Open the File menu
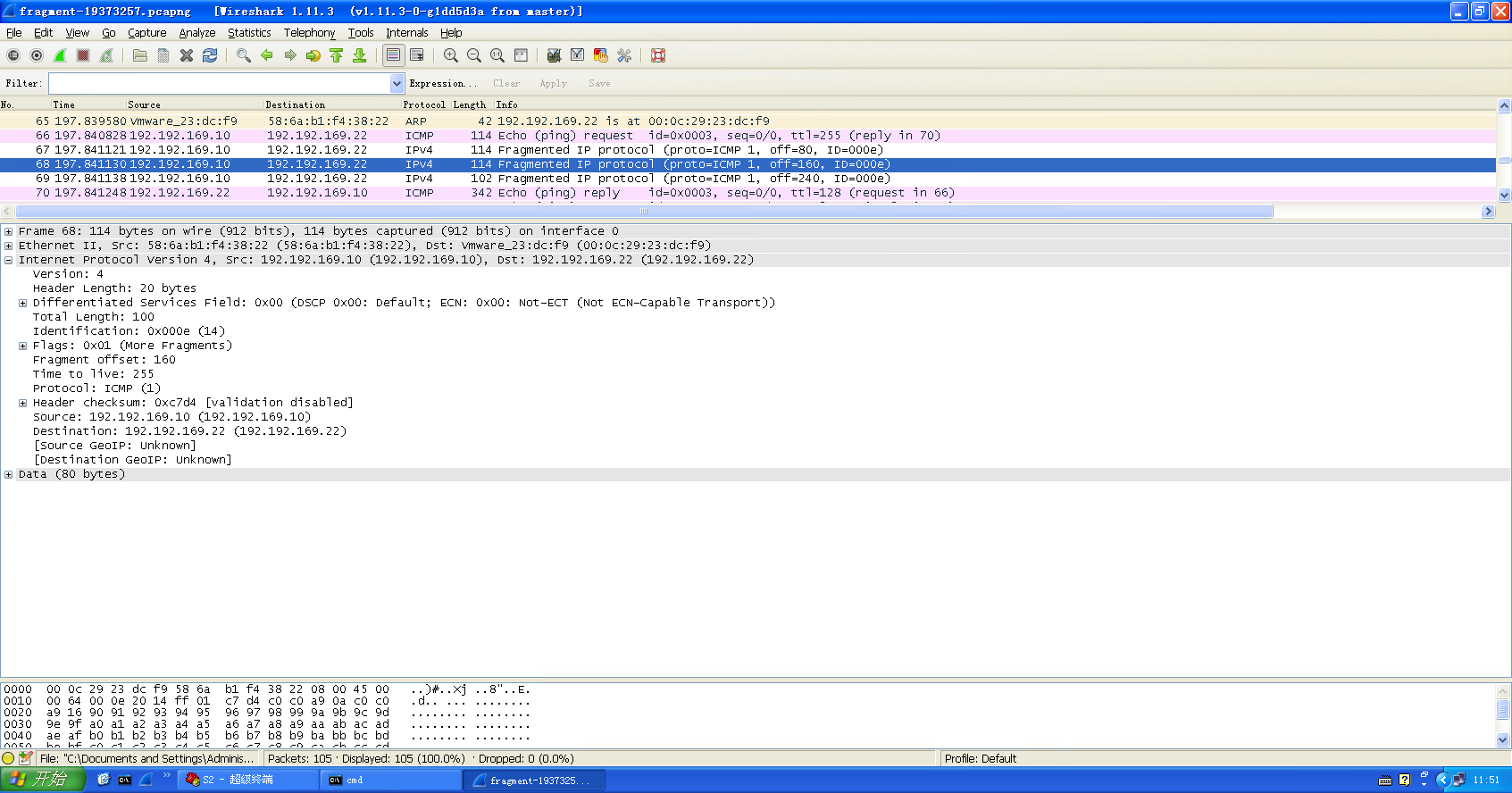The image size is (1512, 793). (x=14, y=33)
